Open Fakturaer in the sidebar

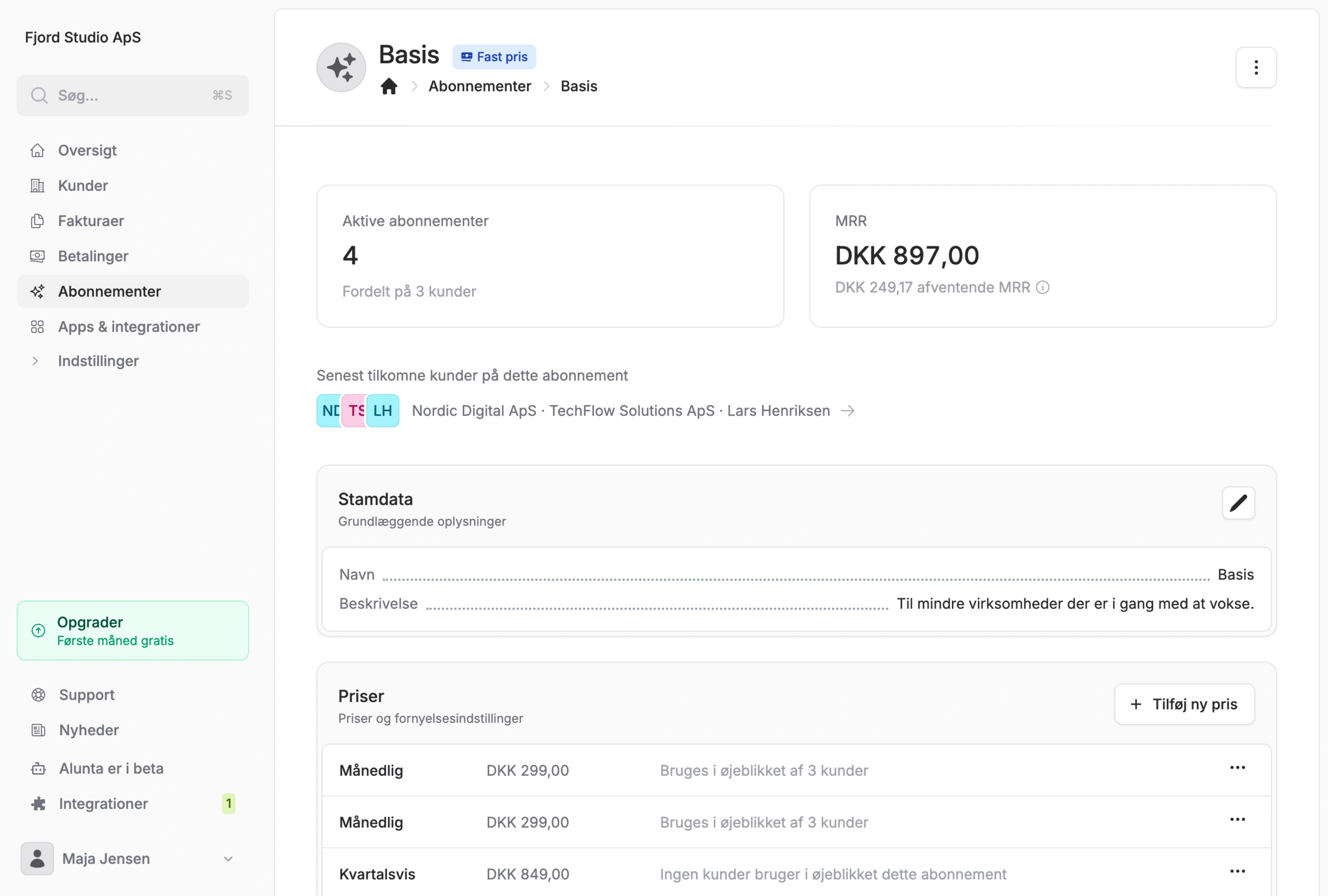coord(132,221)
